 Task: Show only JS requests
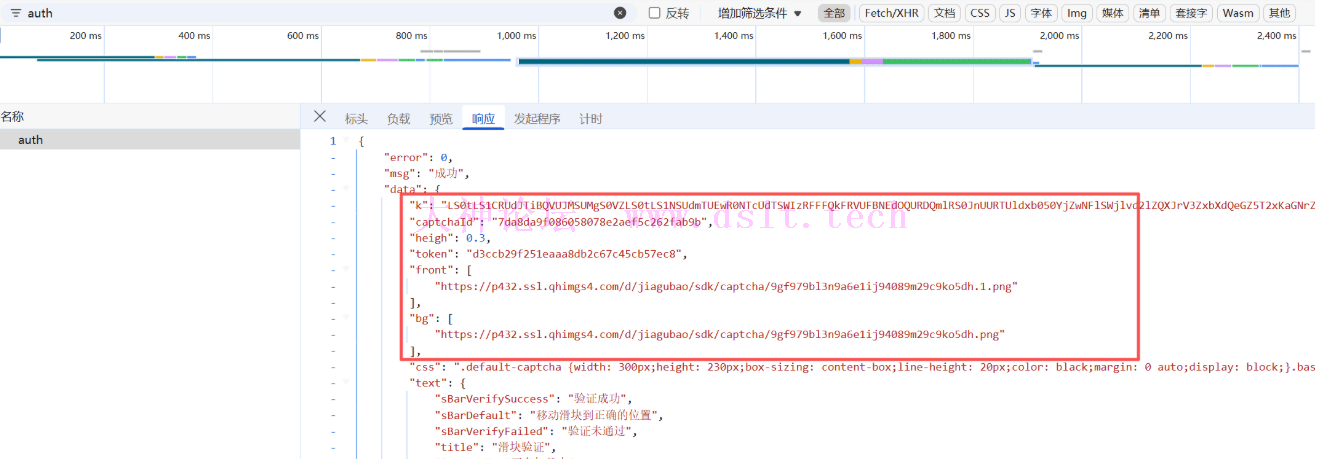[x=1010, y=13]
